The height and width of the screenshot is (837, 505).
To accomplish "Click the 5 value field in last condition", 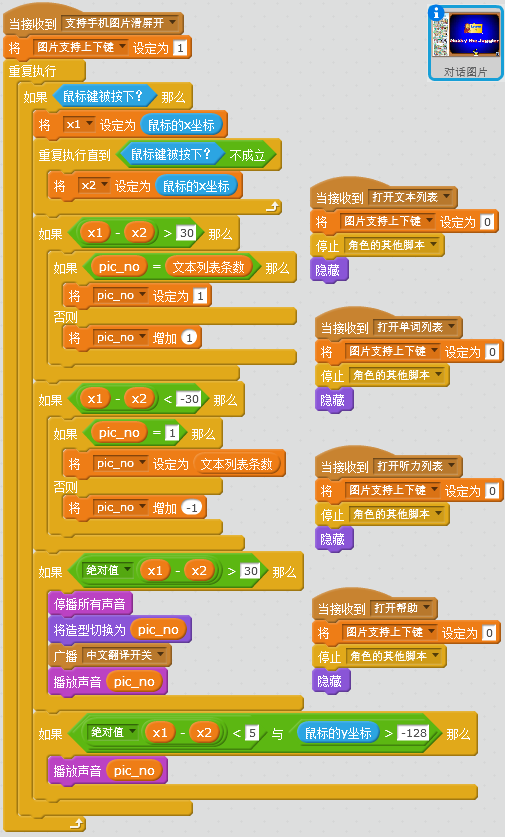I will (252, 733).
